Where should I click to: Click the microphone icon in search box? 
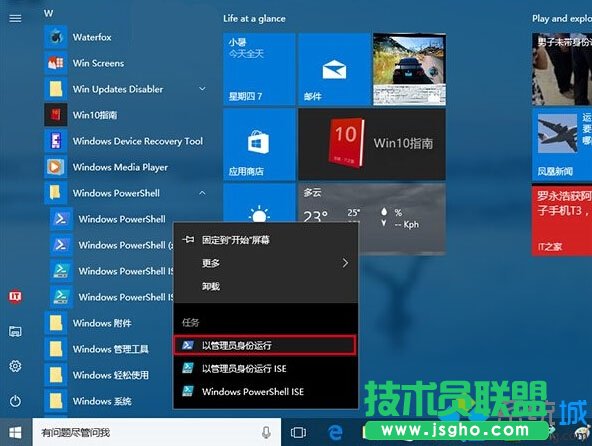click(x=266, y=432)
